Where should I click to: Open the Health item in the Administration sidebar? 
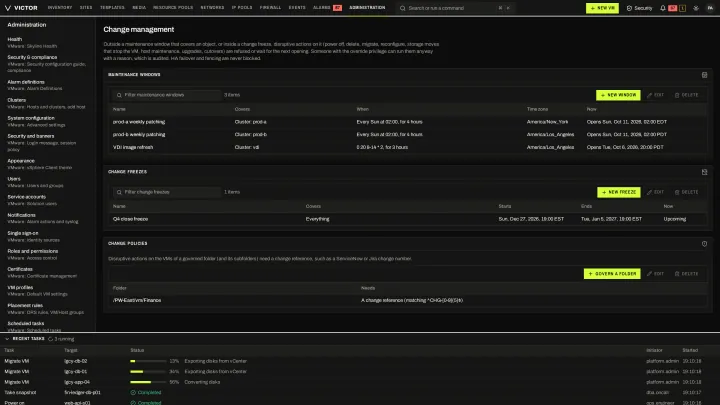46,42
